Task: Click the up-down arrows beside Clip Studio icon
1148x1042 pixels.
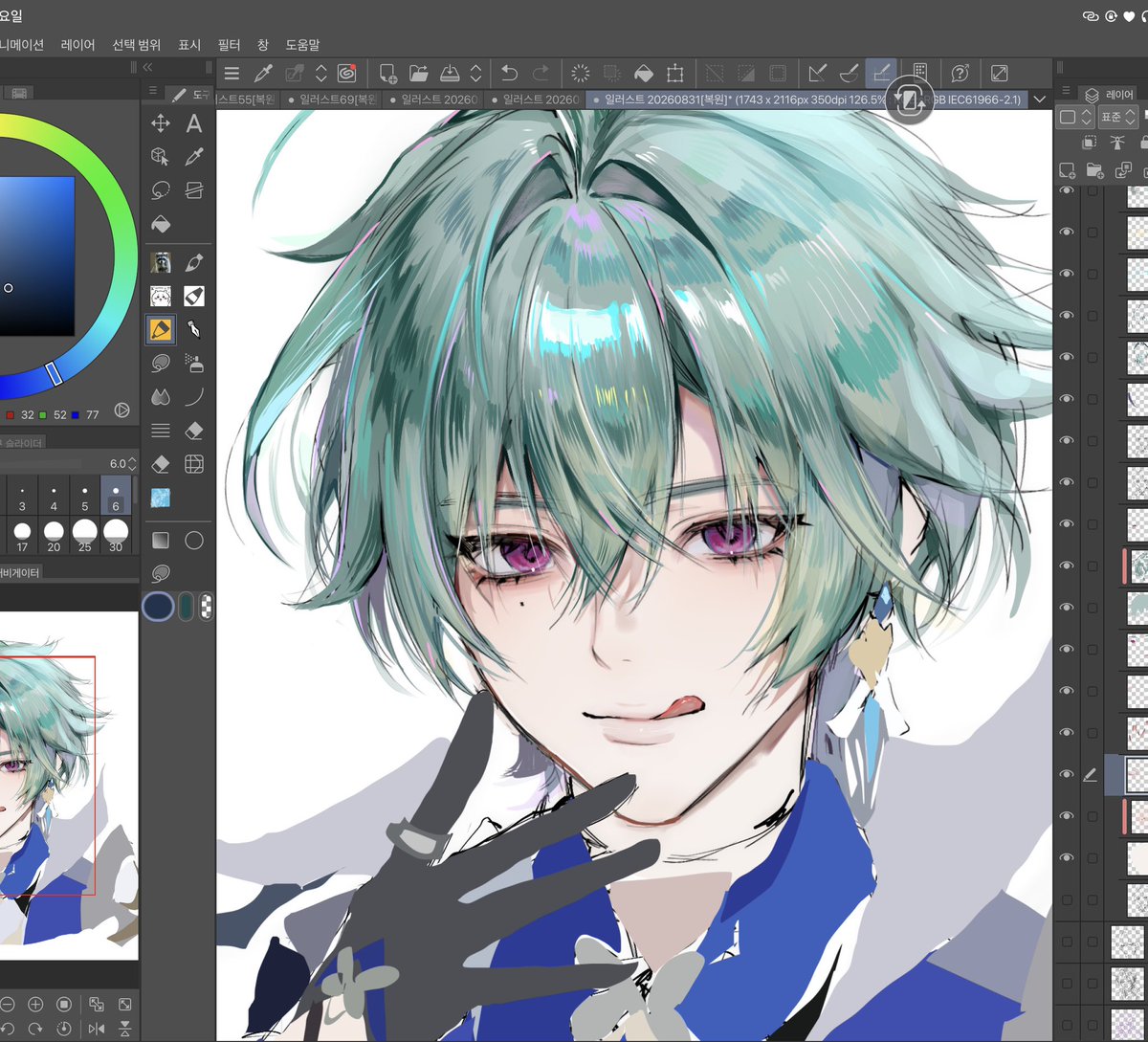Action: pos(321,73)
